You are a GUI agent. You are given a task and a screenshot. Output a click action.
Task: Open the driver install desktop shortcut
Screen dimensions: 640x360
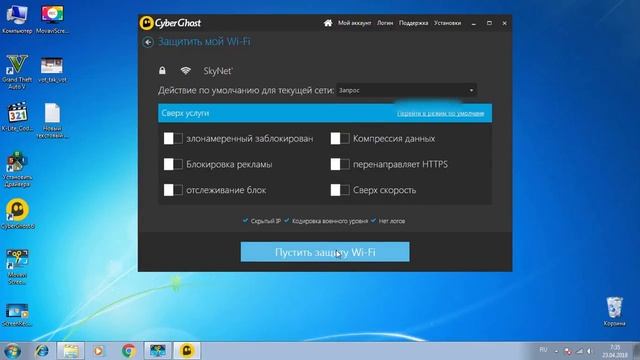pos(17,169)
